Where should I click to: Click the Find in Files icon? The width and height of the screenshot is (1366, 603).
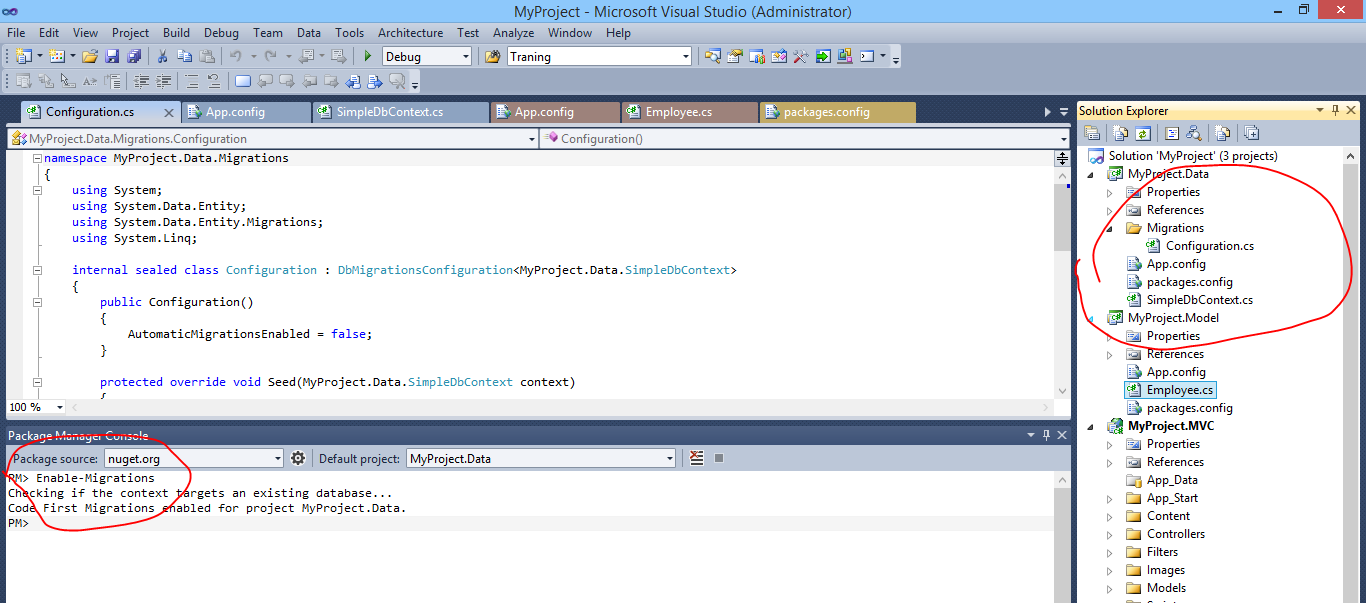(493, 57)
